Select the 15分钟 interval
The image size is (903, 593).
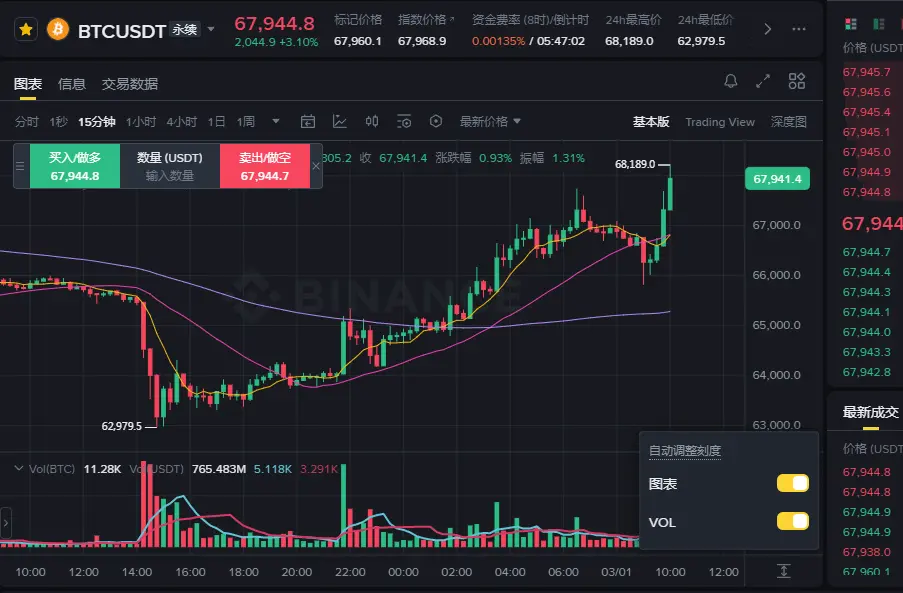pyautogui.click(x=97, y=121)
